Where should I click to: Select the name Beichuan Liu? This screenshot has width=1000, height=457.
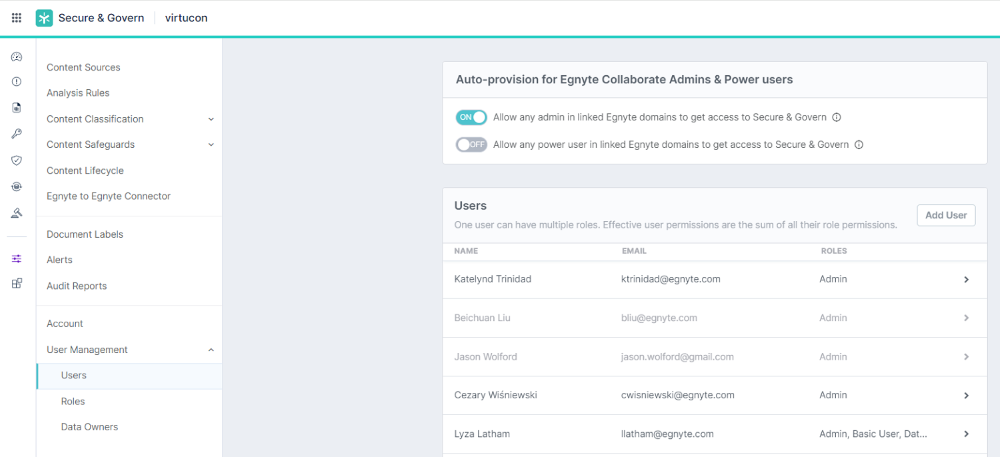pos(482,317)
